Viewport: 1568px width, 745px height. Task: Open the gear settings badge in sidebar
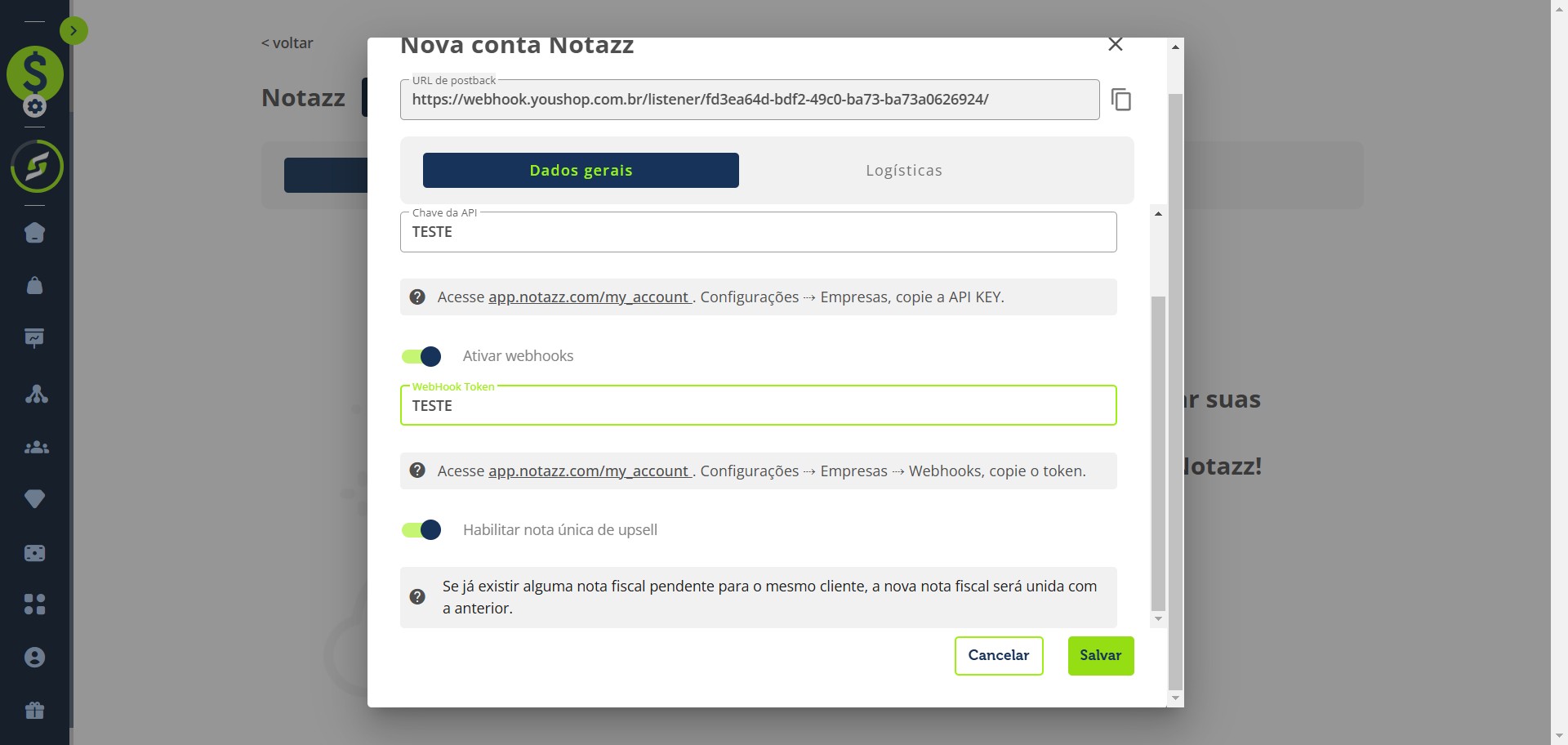point(34,106)
